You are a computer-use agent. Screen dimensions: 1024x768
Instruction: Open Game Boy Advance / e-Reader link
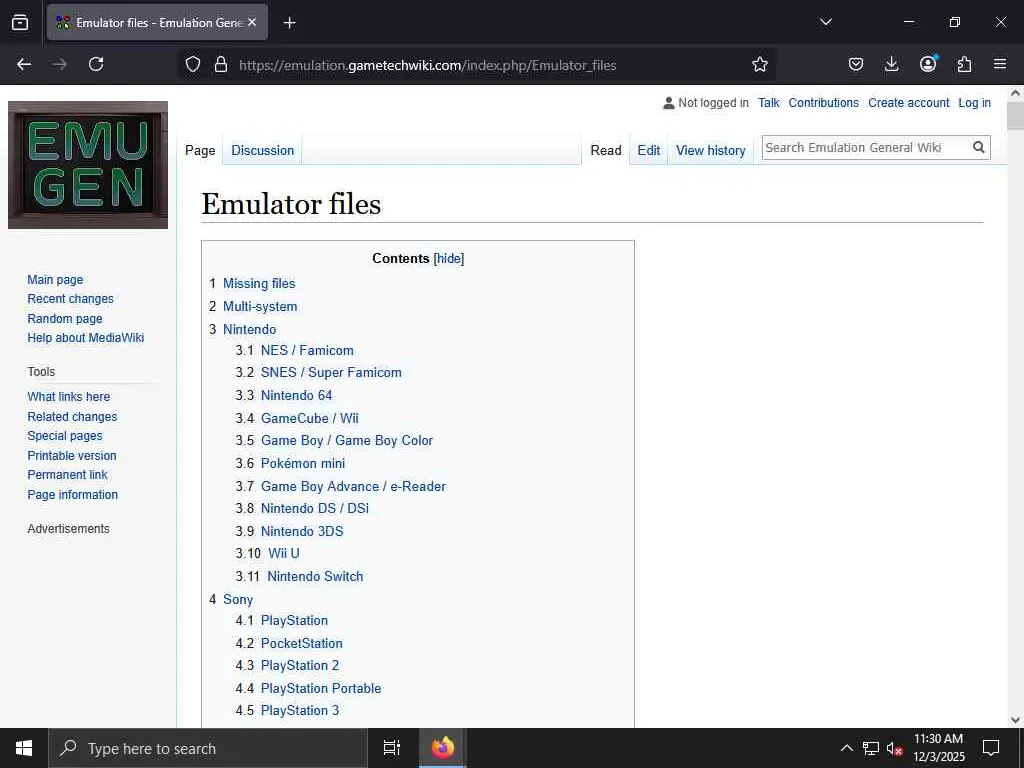(353, 486)
